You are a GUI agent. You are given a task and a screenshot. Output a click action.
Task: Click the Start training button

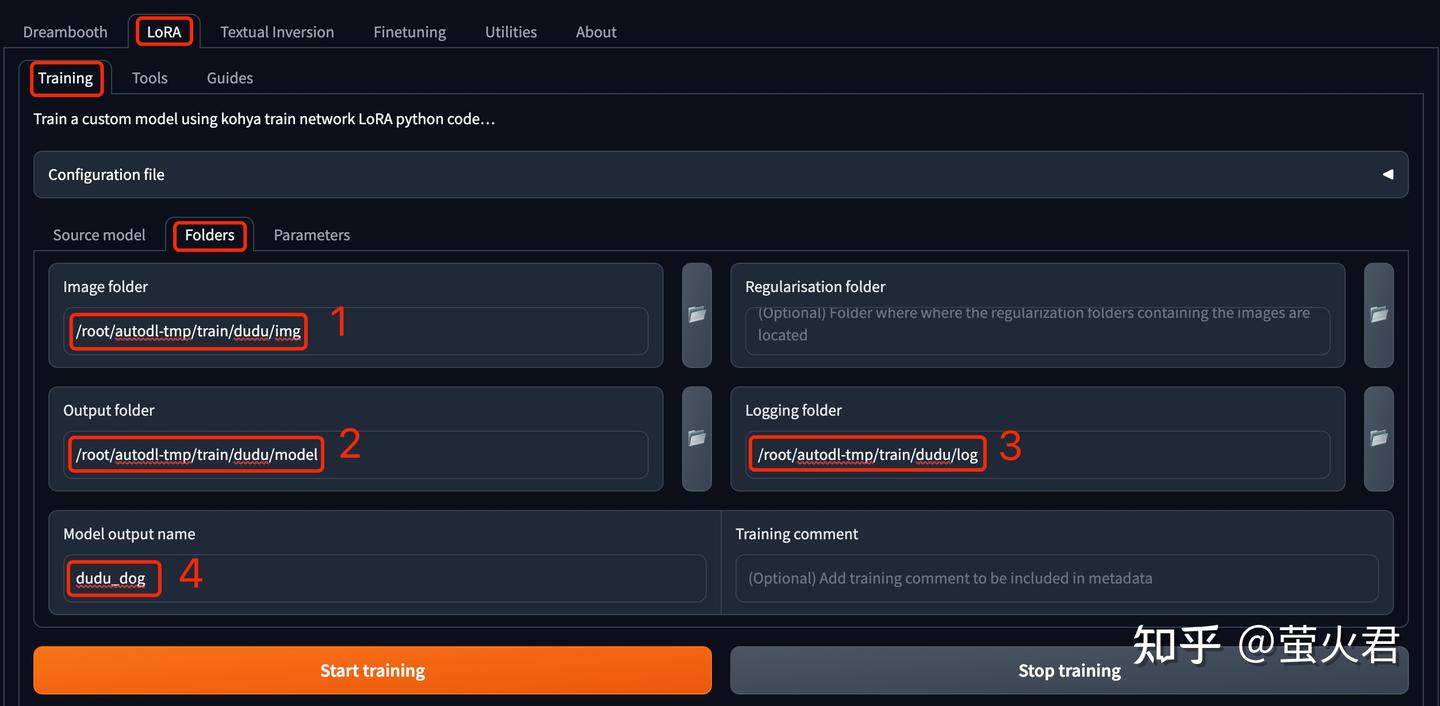(x=372, y=670)
